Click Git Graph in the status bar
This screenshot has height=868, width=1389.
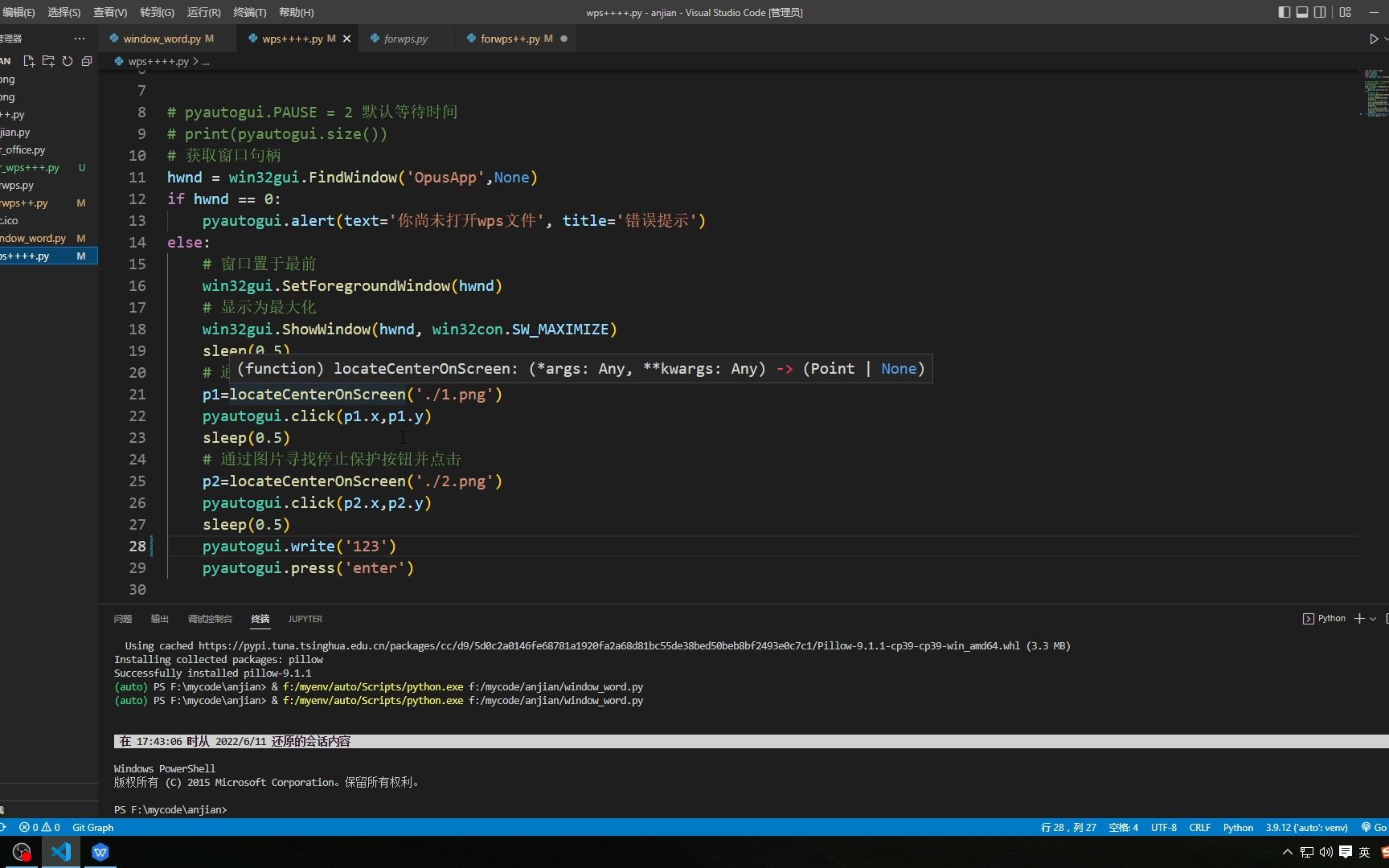92,827
